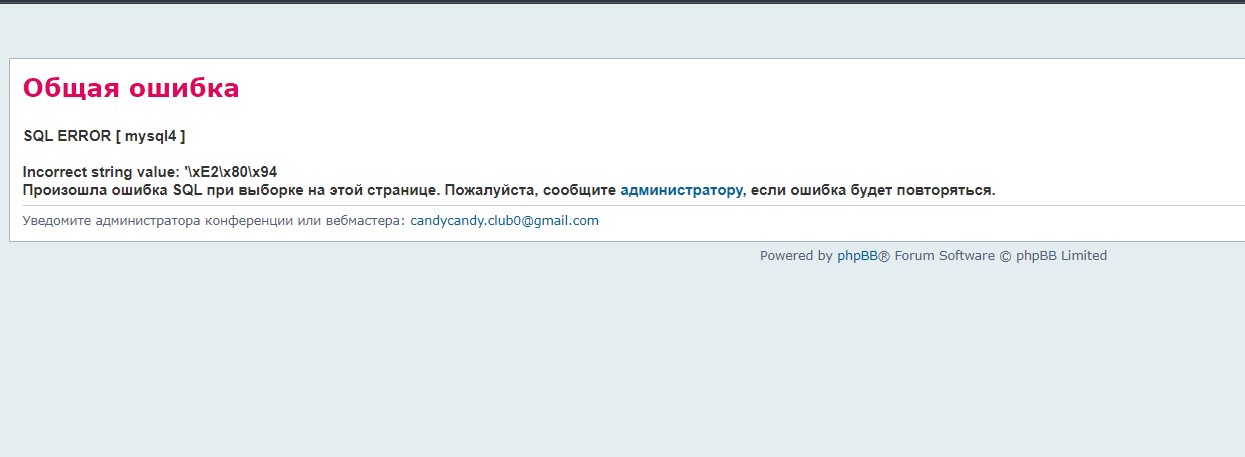Screen dimensions: 1245x457
Task: Click the Incorrect string value text
Action: [x=101, y=172]
